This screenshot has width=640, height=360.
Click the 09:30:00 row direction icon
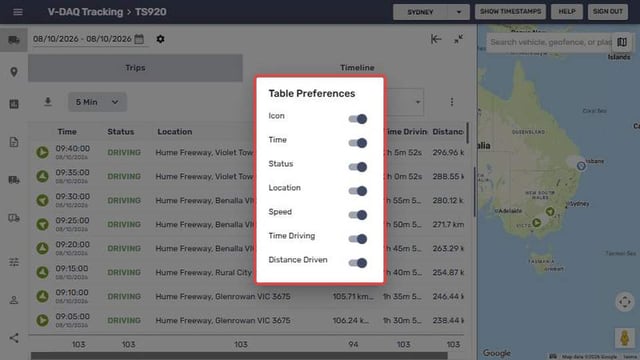(42, 200)
